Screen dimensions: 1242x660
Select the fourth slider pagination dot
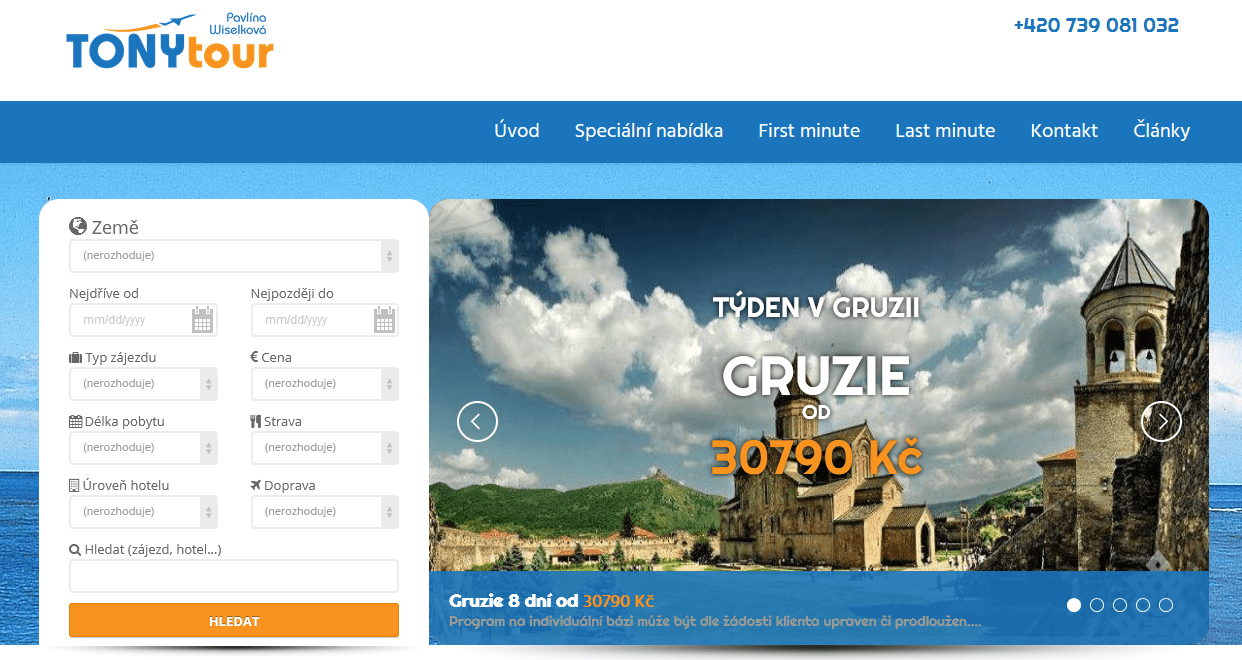click(x=1143, y=605)
